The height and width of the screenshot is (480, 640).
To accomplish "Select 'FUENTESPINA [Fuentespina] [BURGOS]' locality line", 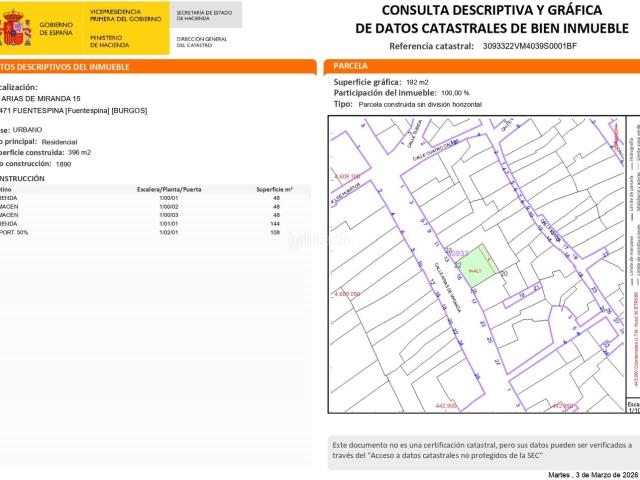I will click(x=80, y=111).
